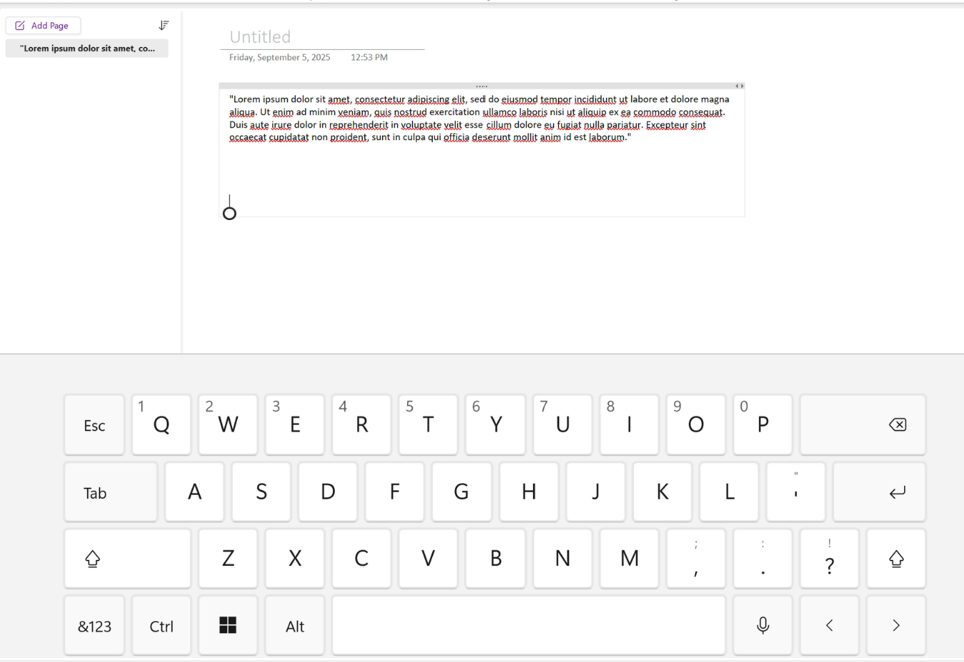The height and width of the screenshot is (662, 964).
Task: Tap the microphone icon on the keyboard
Action: [x=762, y=624]
